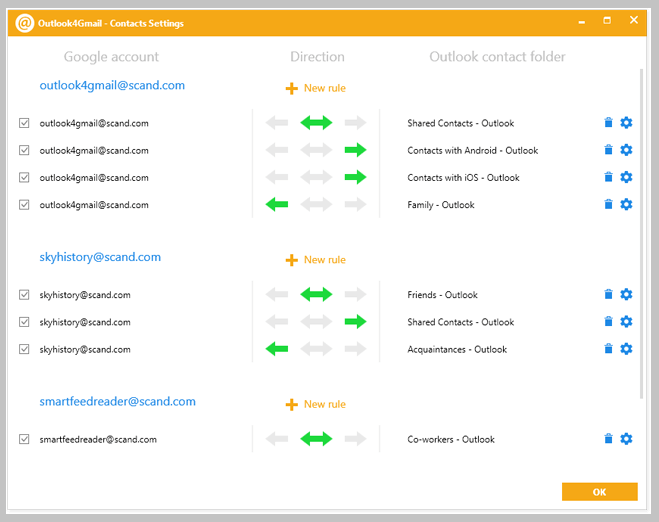Click the vertical scrollbar of the rules list
659x522 pixels.
(641, 234)
